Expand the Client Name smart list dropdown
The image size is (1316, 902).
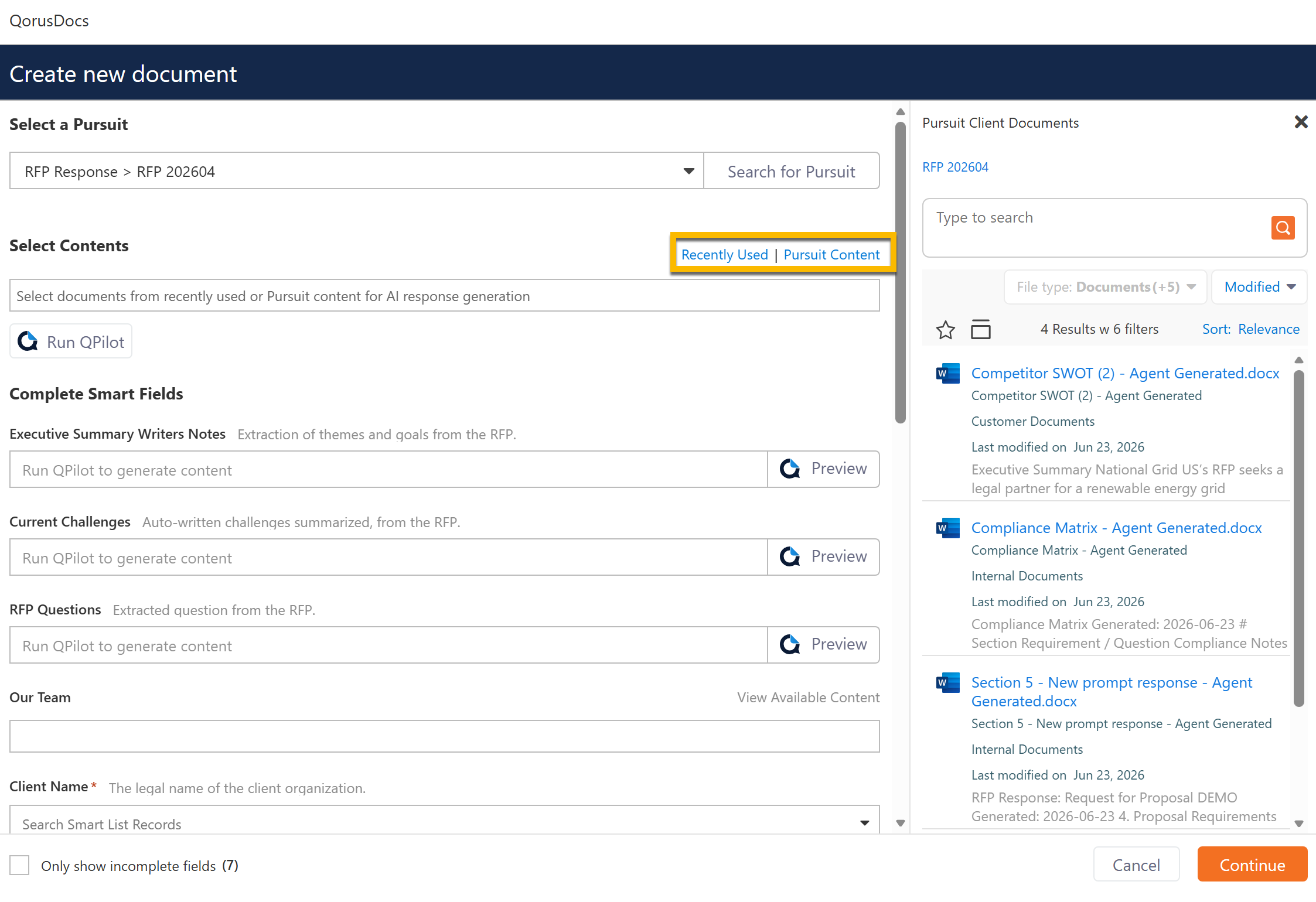point(864,823)
